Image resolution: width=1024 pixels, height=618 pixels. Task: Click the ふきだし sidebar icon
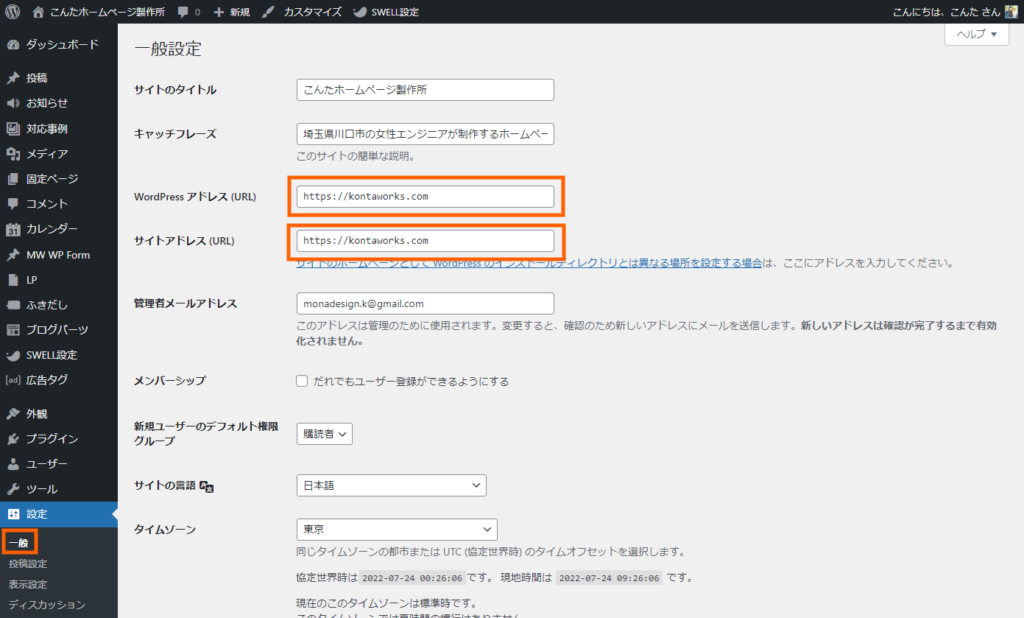click(13, 304)
